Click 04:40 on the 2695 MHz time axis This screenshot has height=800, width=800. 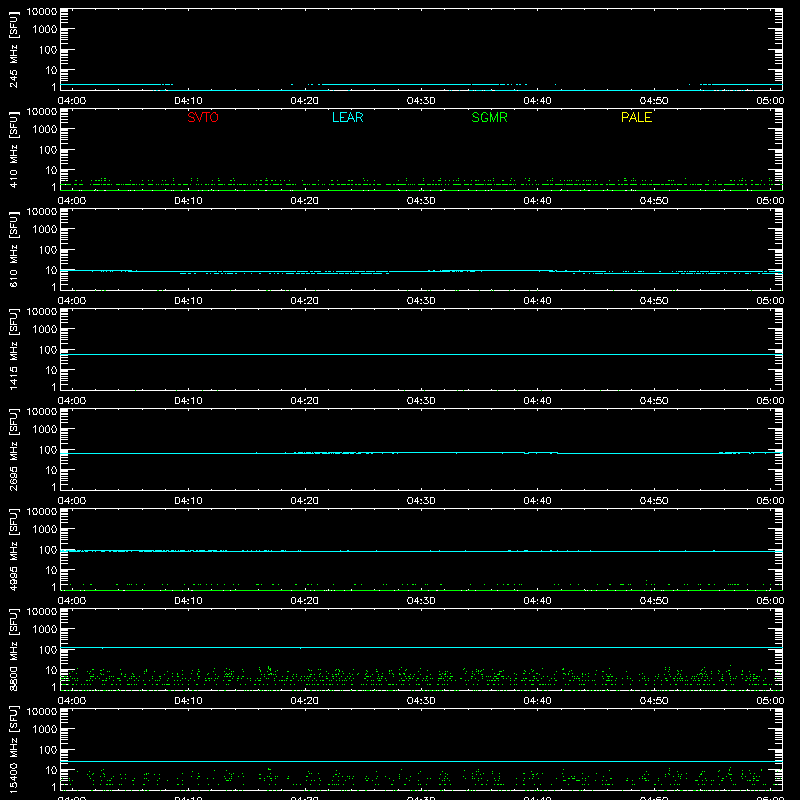point(537,501)
